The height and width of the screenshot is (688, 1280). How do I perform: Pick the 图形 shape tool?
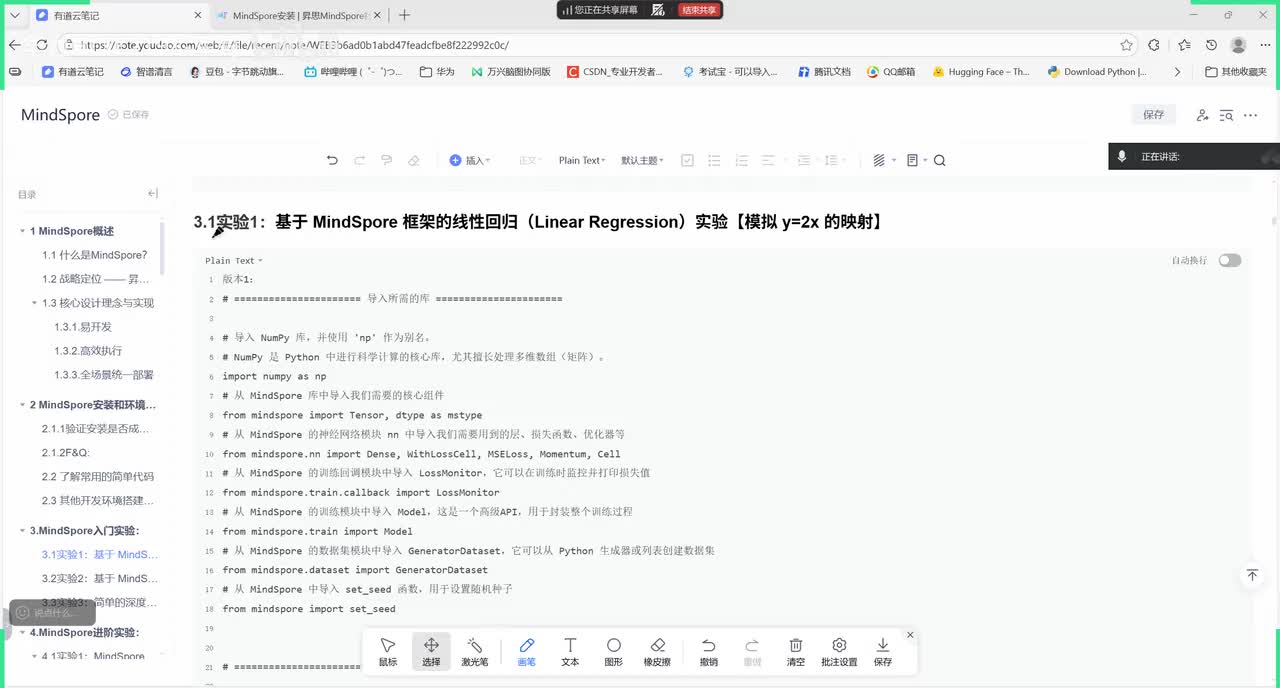tap(614, 652)
